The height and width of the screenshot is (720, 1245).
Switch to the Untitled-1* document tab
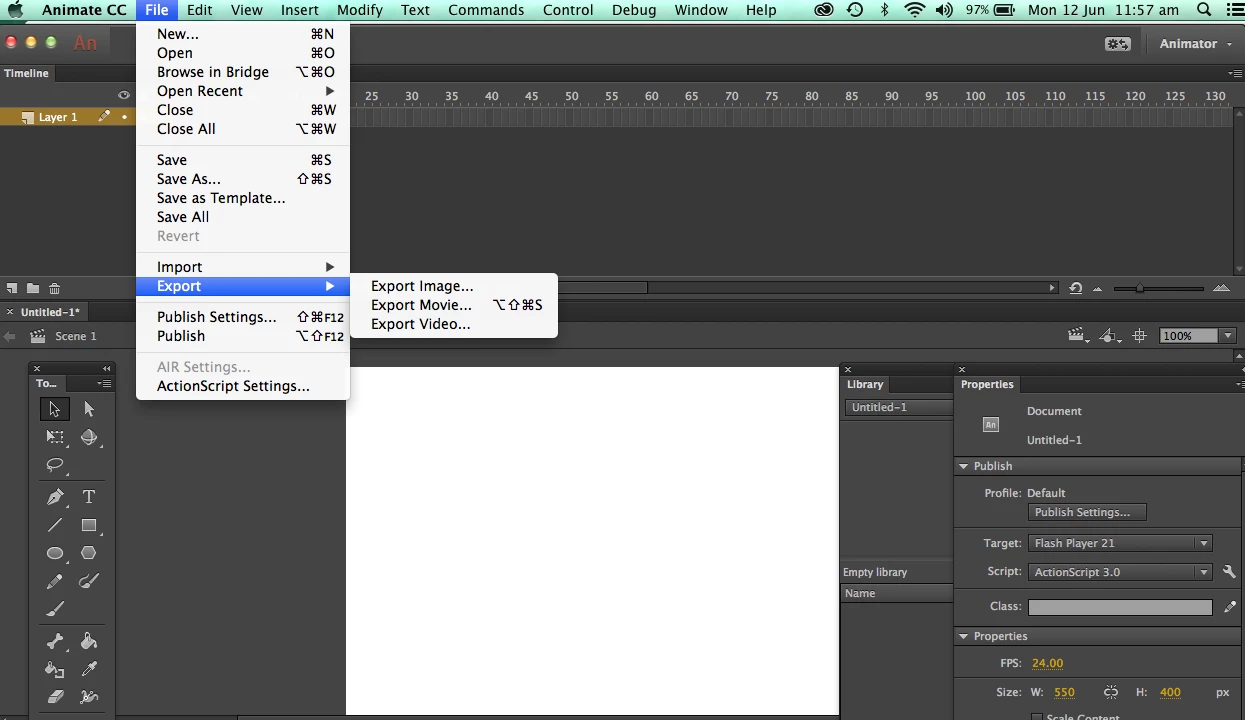50,312
